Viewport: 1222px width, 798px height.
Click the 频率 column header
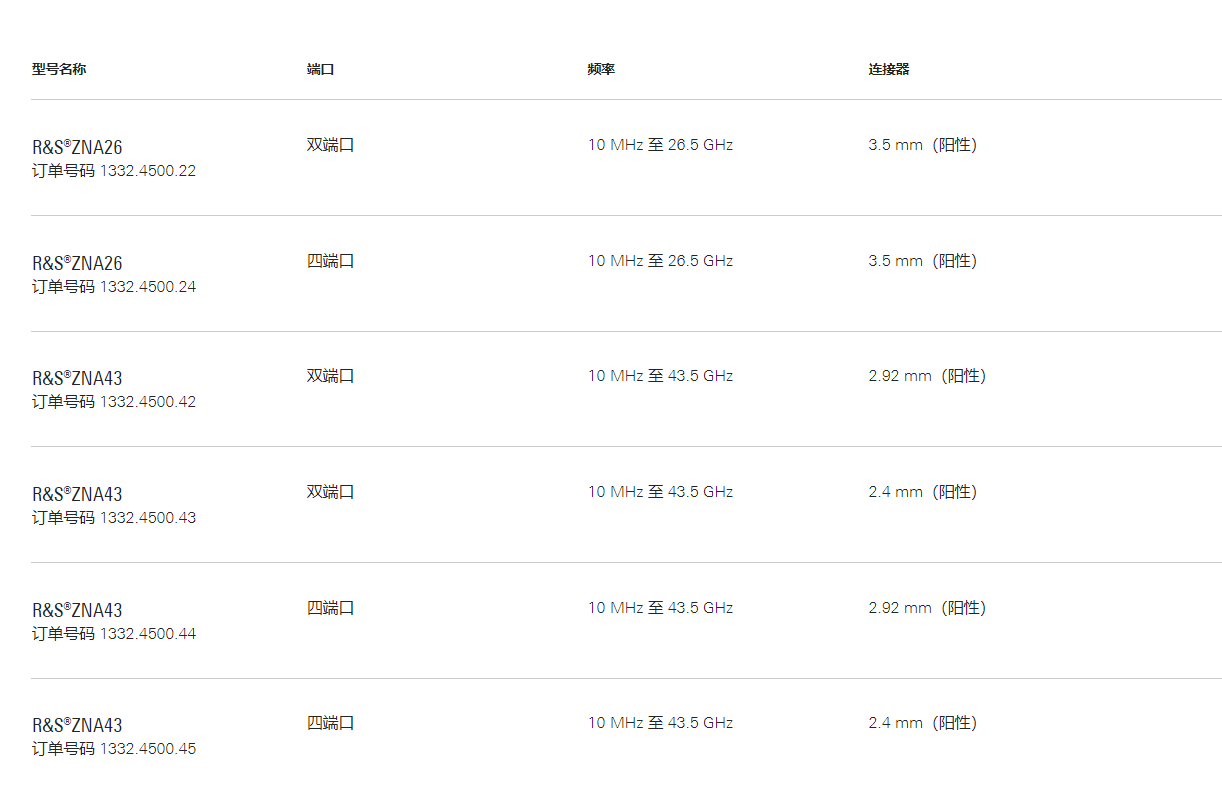click(x=601, y=70)
